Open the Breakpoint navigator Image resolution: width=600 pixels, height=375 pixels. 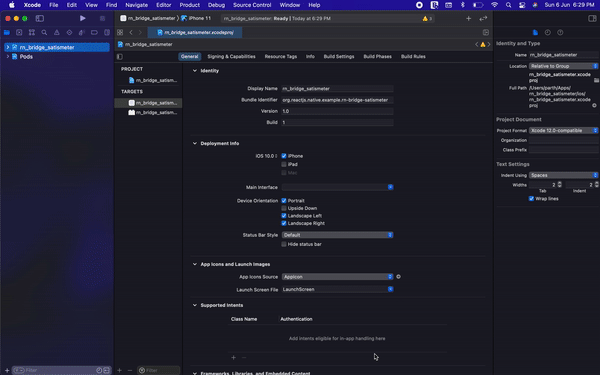[94, 33]
